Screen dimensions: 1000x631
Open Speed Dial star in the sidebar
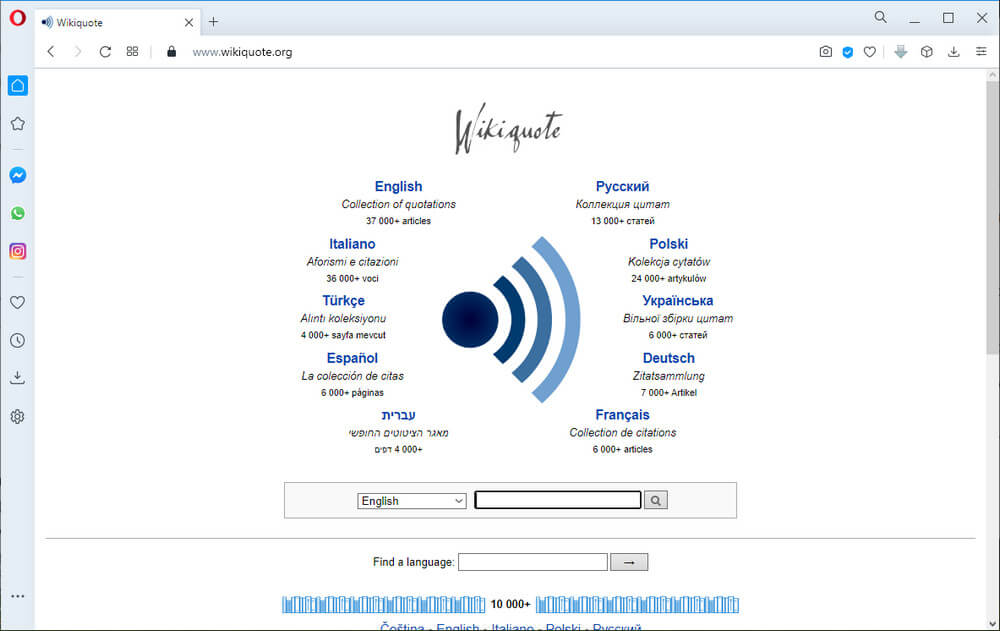pos(18,124)
